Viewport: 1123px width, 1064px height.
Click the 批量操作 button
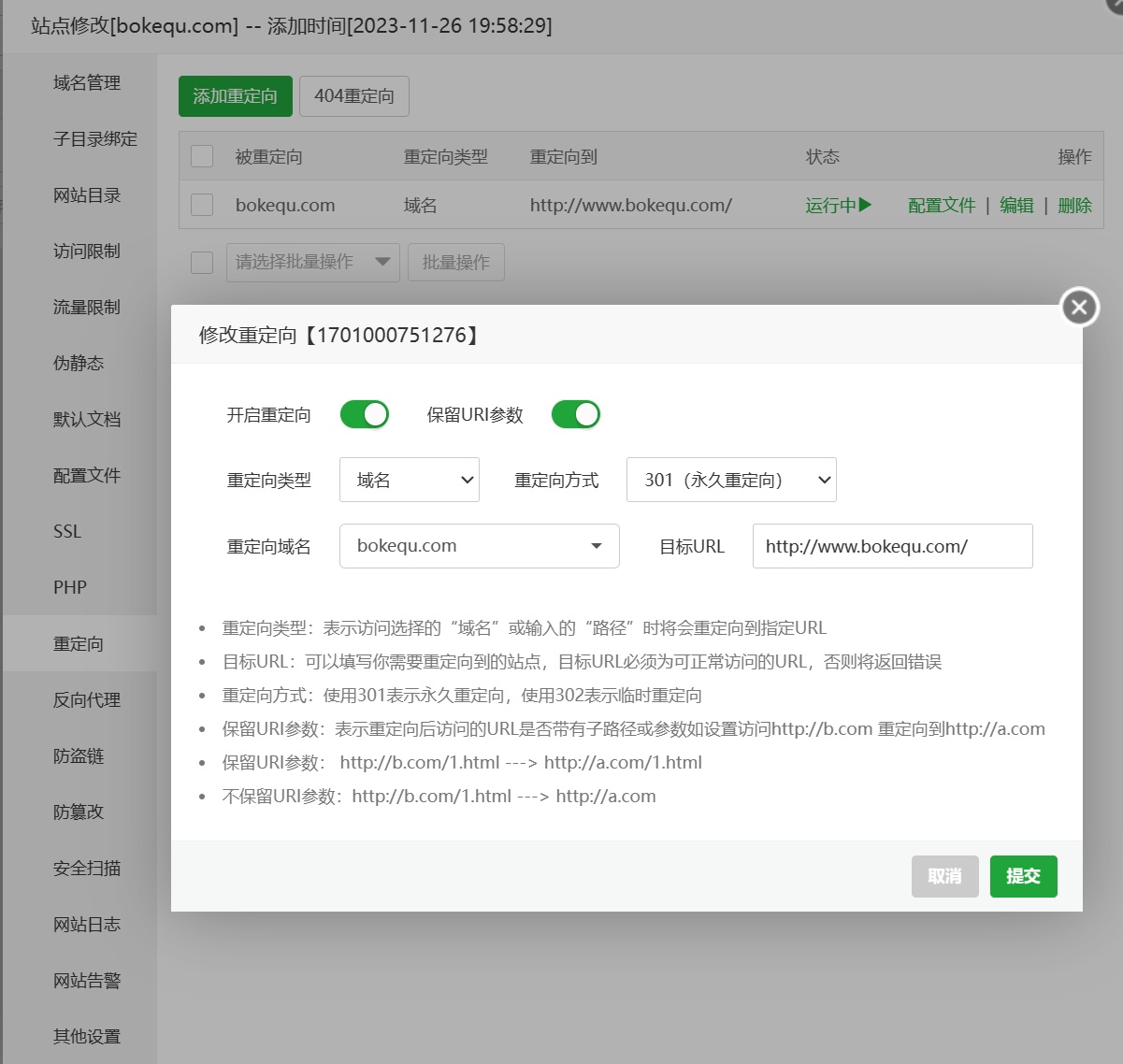pos(456,263)
